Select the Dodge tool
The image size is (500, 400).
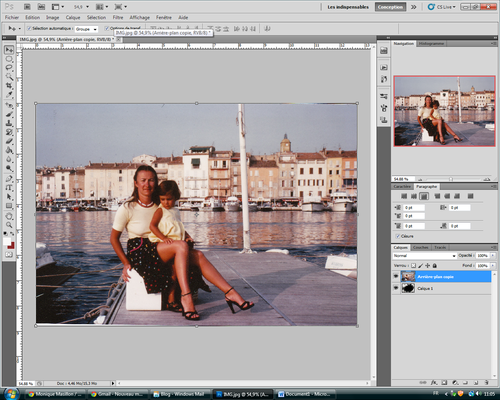coord(9,168)
